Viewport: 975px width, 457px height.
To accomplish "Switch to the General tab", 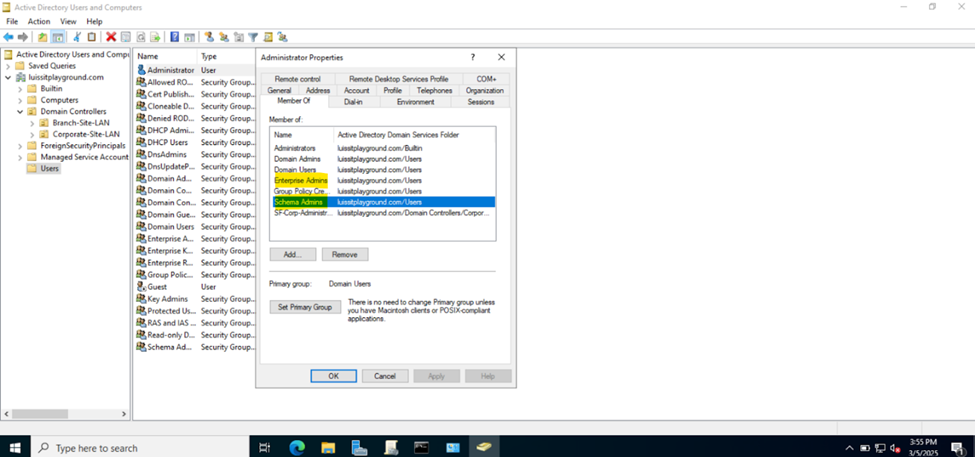I will [279, 90].
